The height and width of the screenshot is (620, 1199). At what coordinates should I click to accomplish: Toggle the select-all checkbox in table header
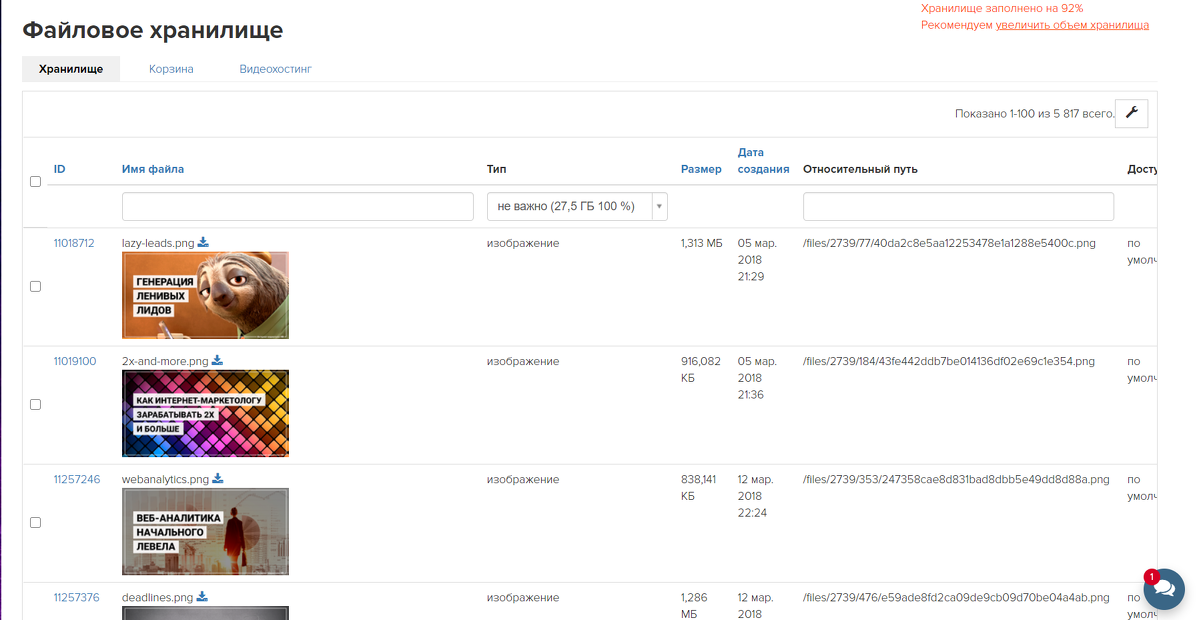(x=36, y=182)
